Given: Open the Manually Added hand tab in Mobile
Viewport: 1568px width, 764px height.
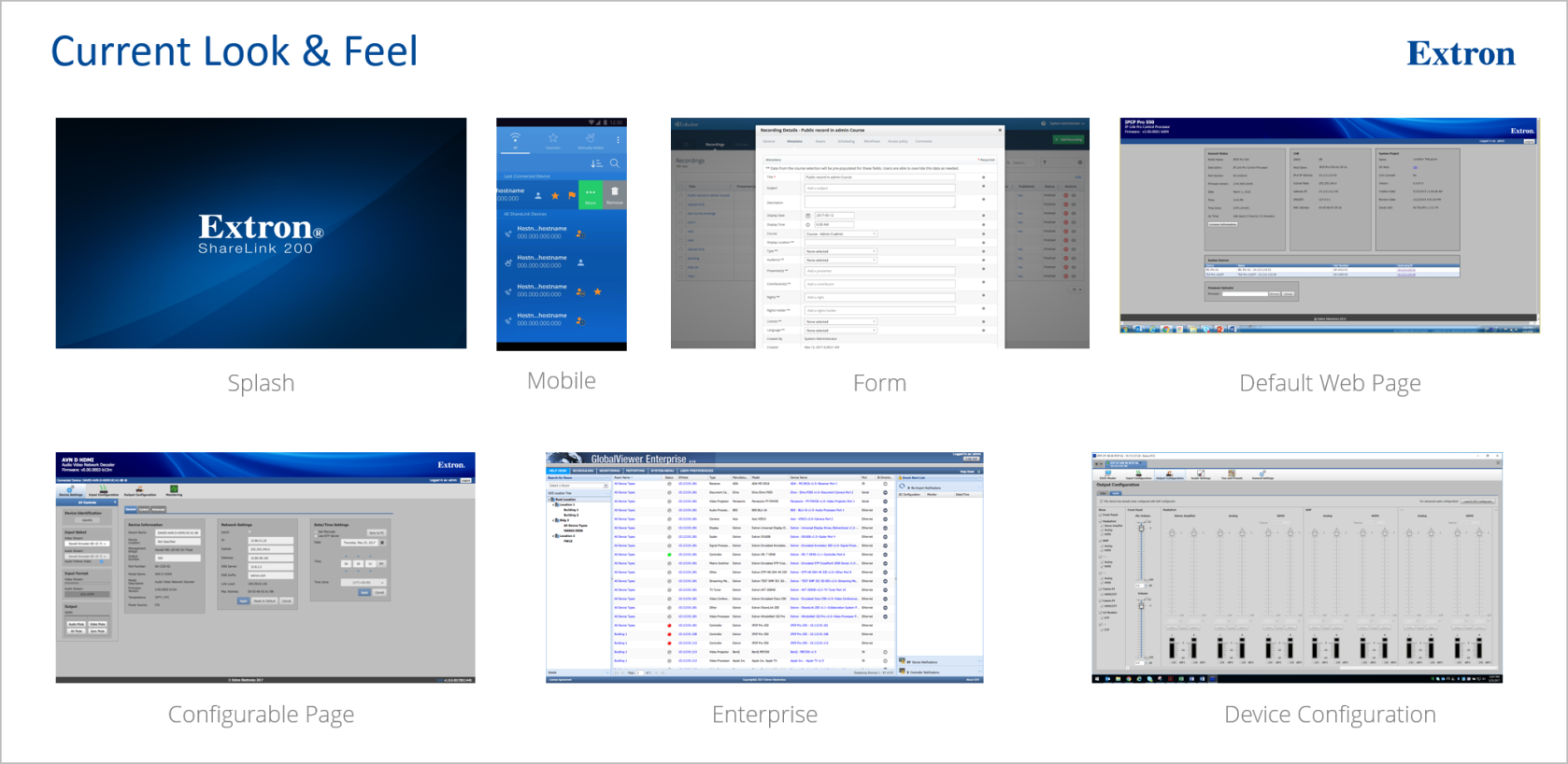Looking at the screenshot, I should pos(591,141).
